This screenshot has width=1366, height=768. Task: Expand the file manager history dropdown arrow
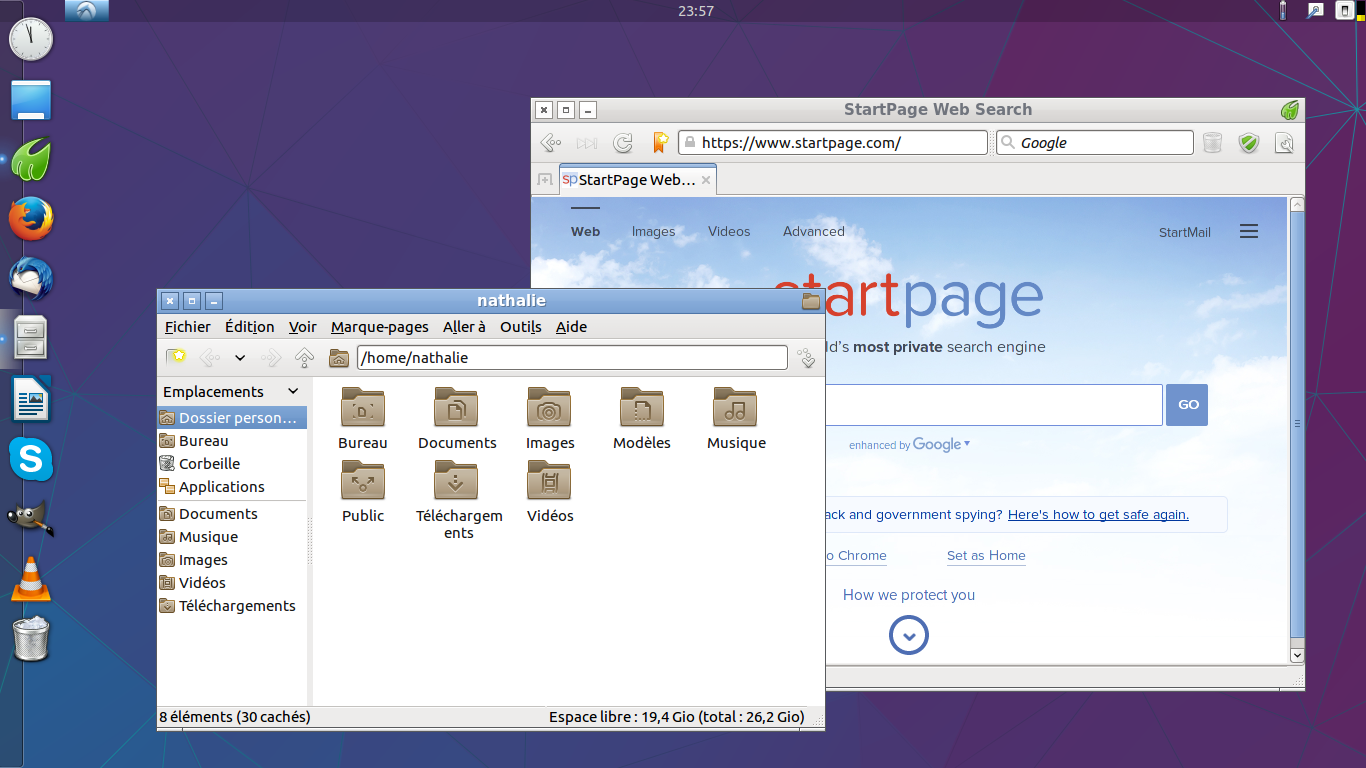[x=240, y=357]
